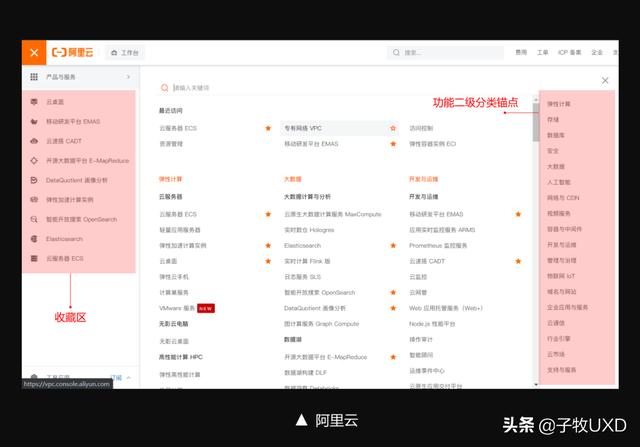
Task: Open 轻量应用服务器 link
Action: tap(180, 230)
